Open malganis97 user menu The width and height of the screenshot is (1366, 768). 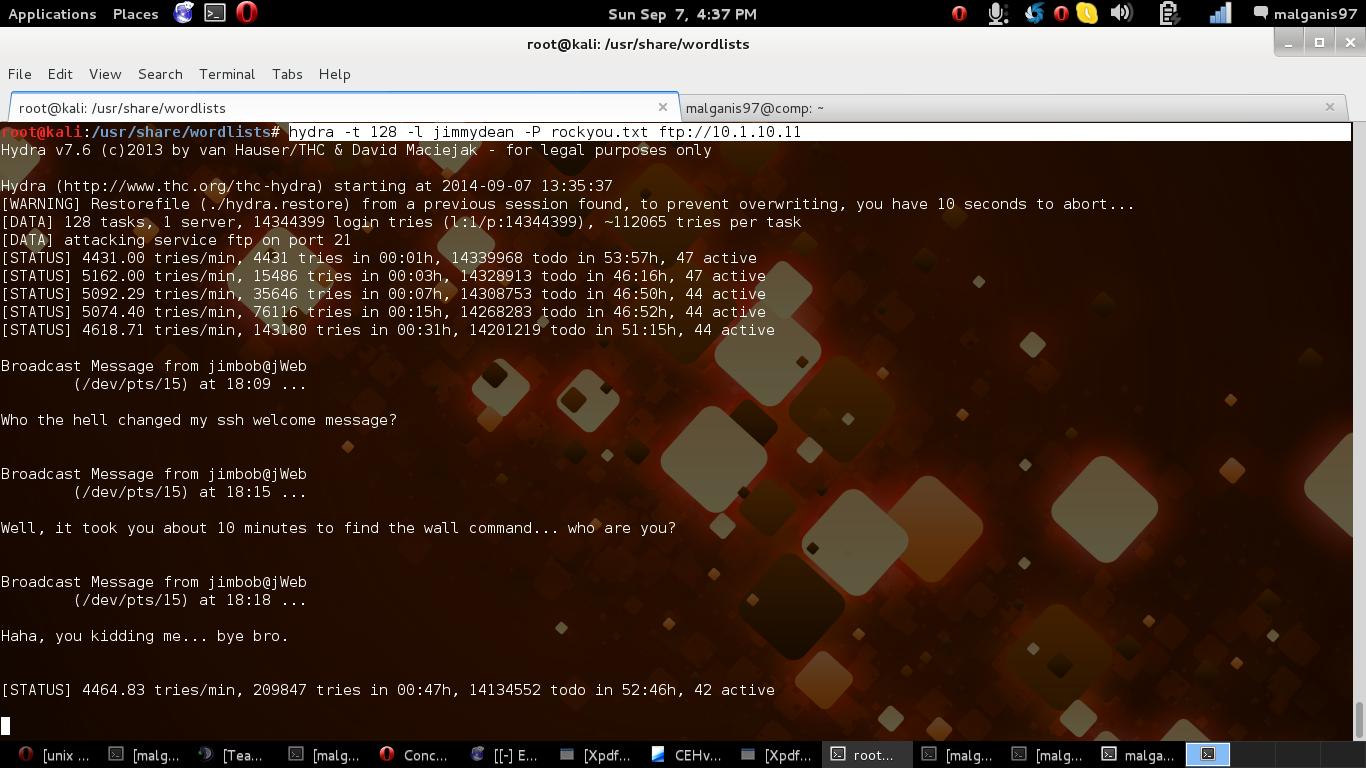[1305, 14]
